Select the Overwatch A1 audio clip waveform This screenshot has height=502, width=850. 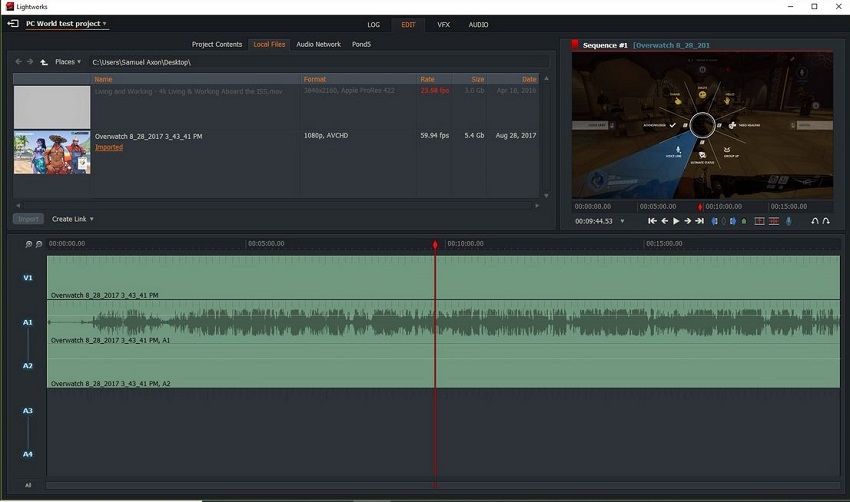(x=443, y=322)
